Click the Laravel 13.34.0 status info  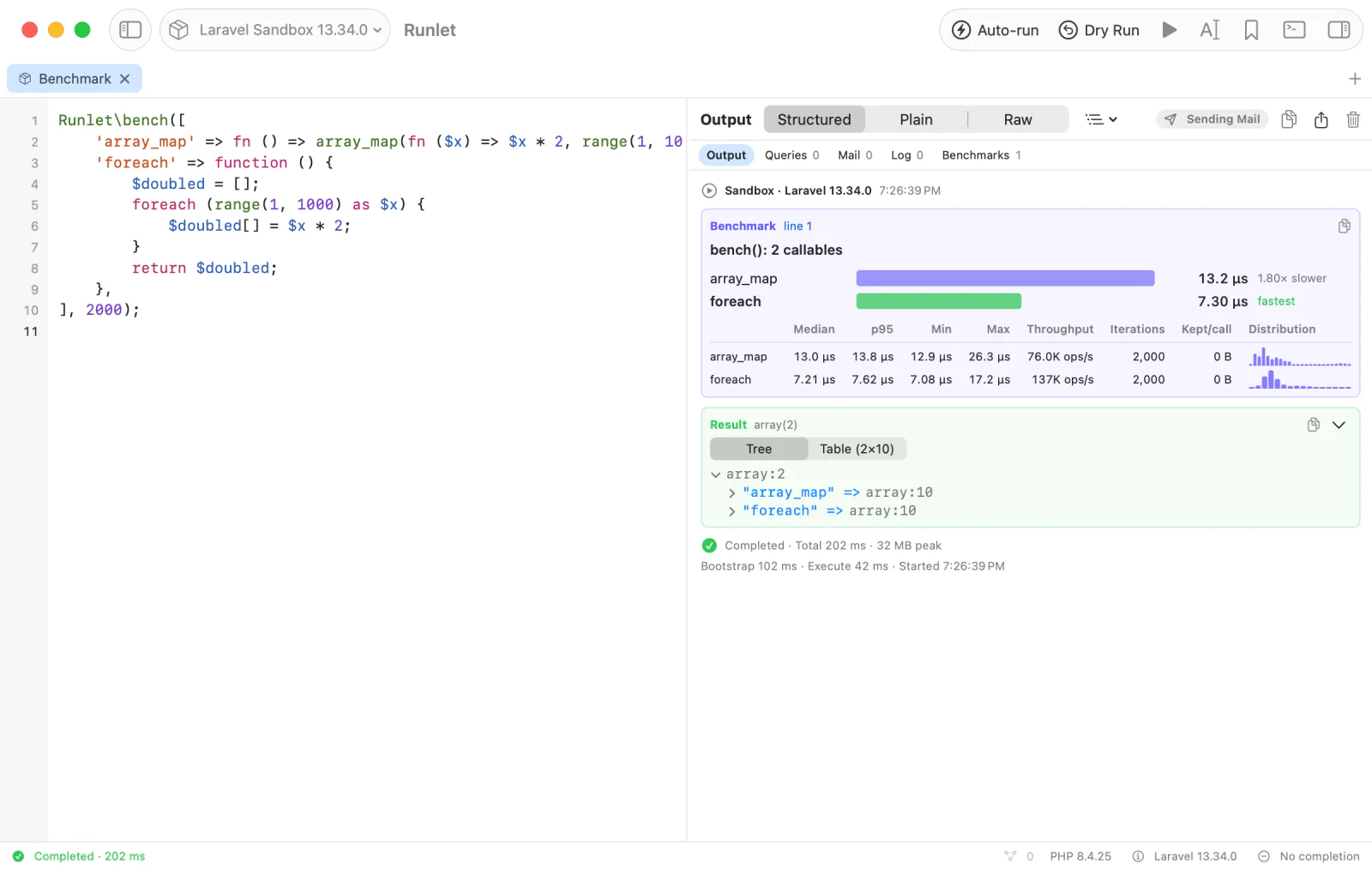[1184, 856]
